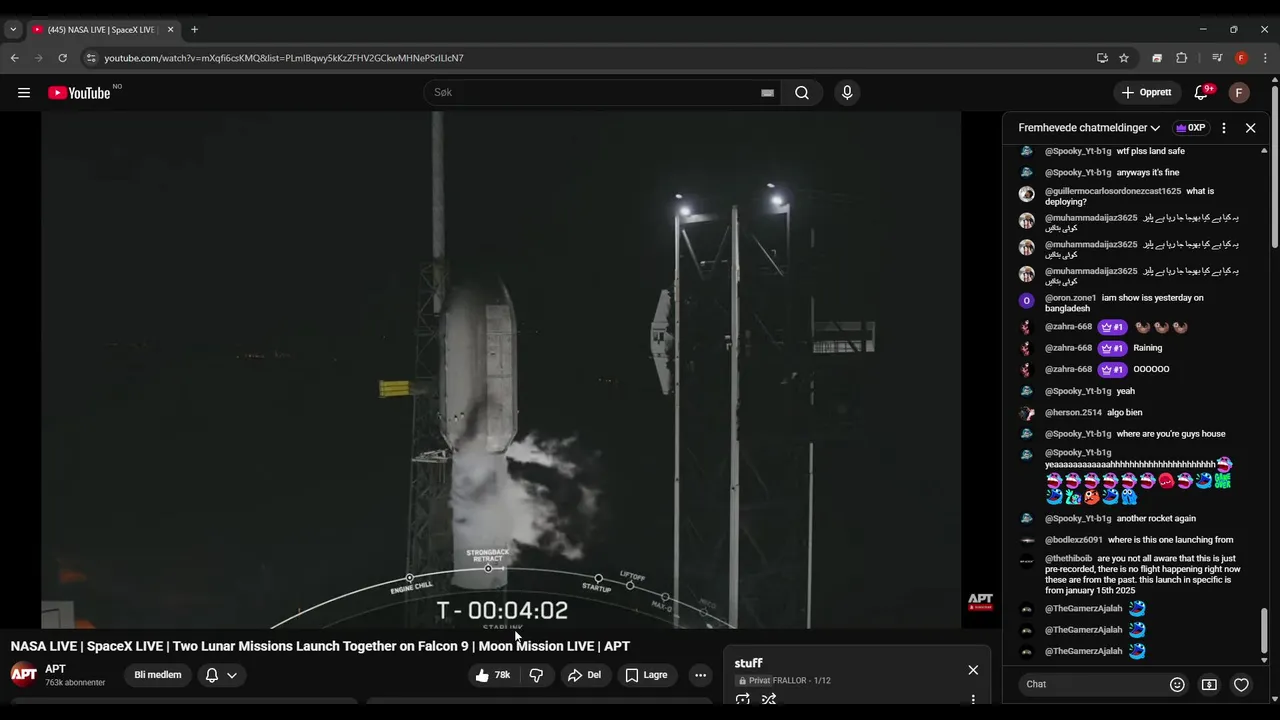
Task: Open more actions menu under video
Action: [700, 675]
